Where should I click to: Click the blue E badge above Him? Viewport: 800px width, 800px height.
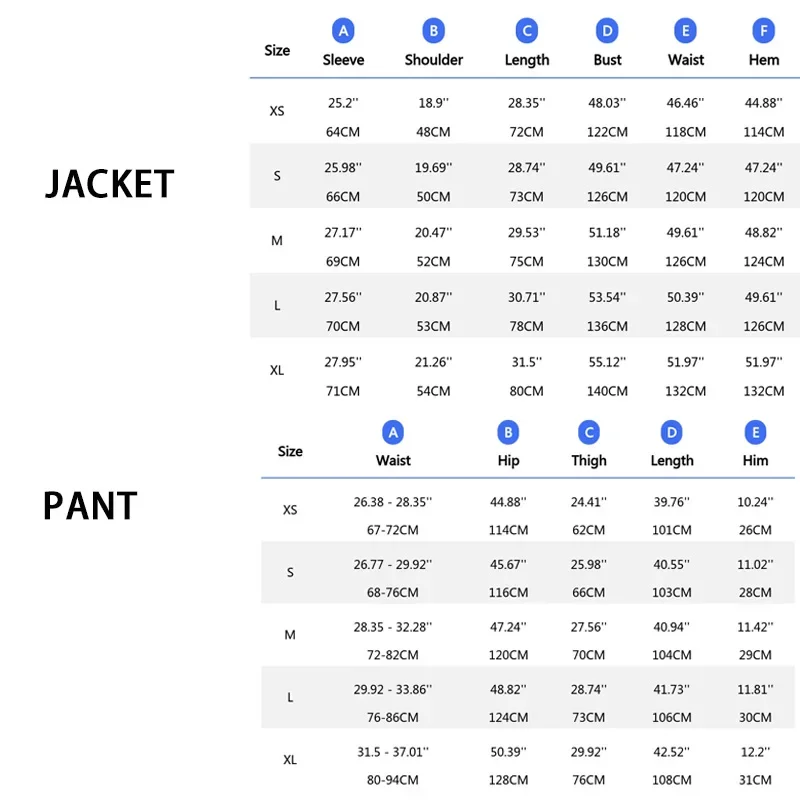click(755, 432)
